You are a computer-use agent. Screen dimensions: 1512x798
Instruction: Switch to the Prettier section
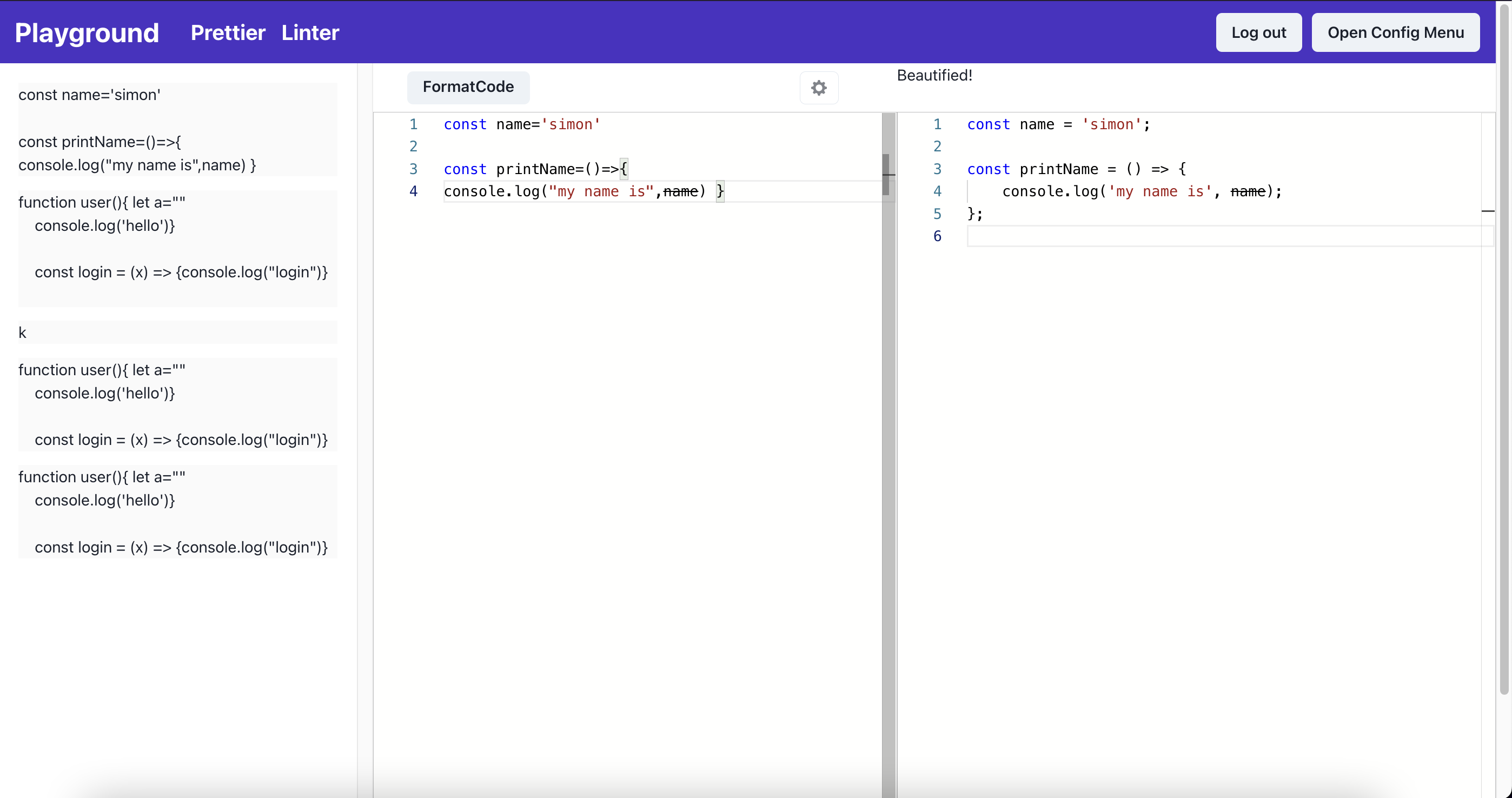228,33
